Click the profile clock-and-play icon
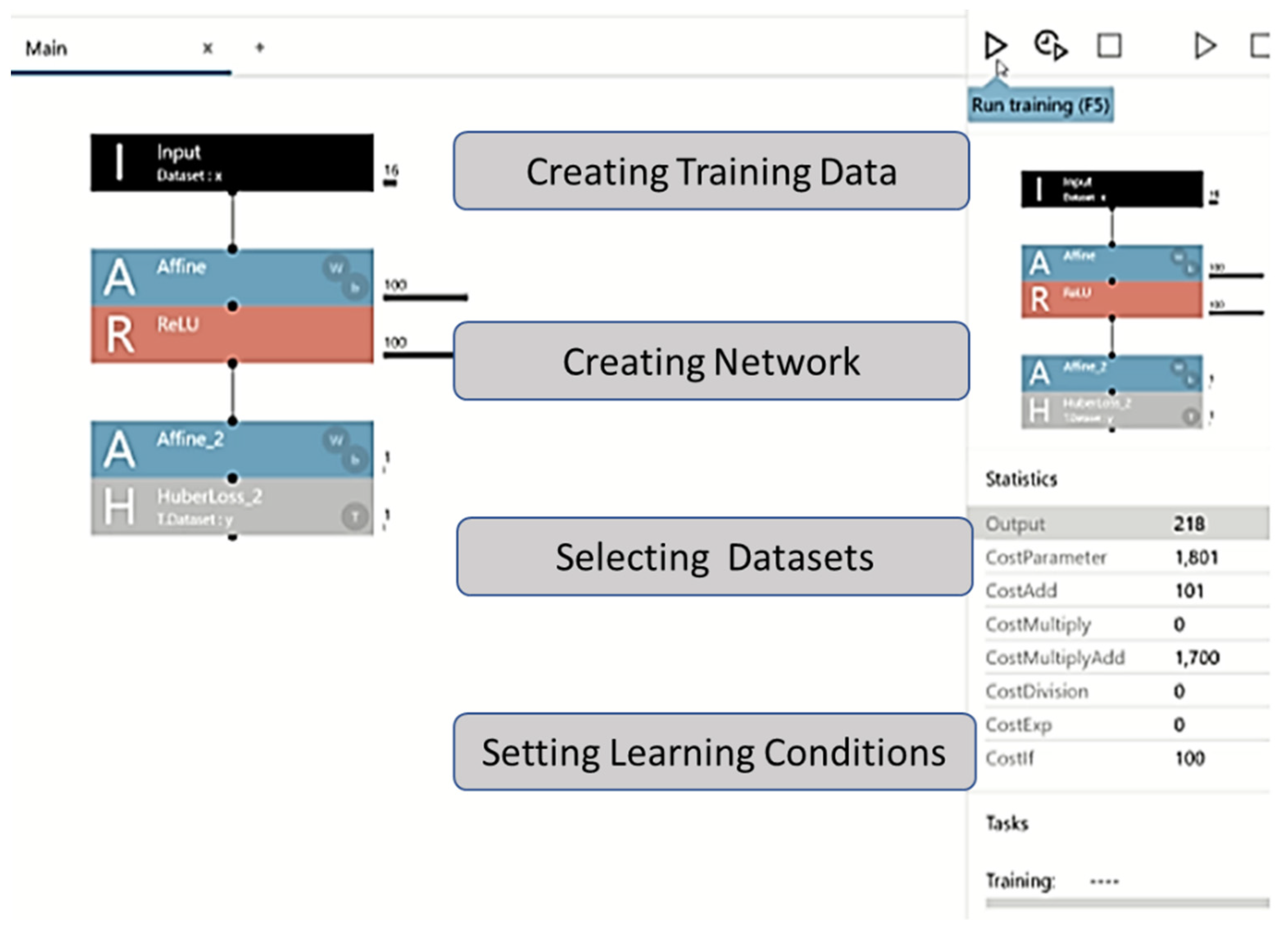This screenshot has width=1288, height=937. (1050, 45)
